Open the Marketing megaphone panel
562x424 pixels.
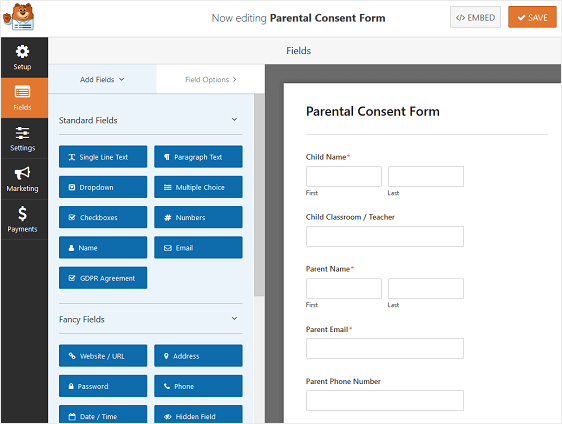click(x=22, y=179)
